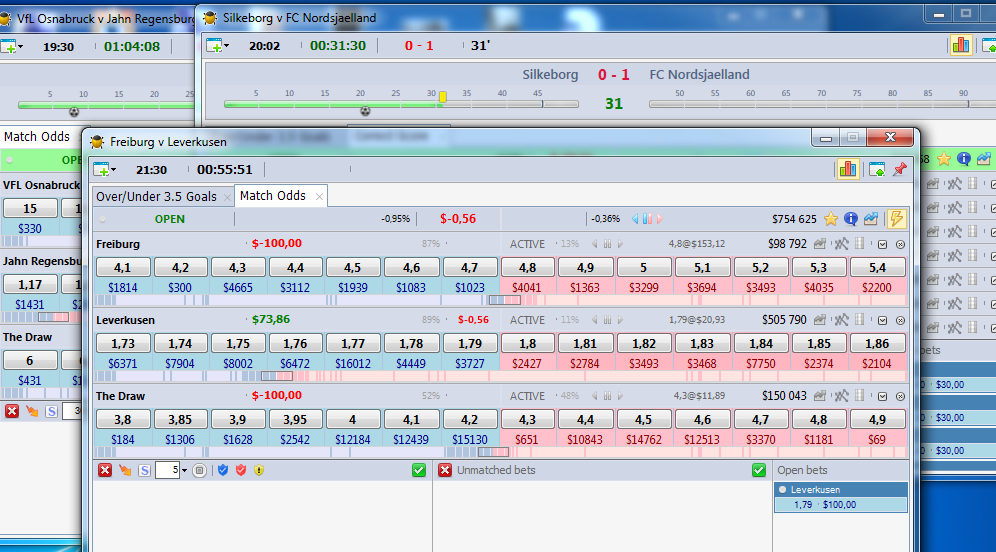996x552 pixels.
Task: Open Freiburg row price chart icon
Action: pyautogui.click(x=820, y=243)
